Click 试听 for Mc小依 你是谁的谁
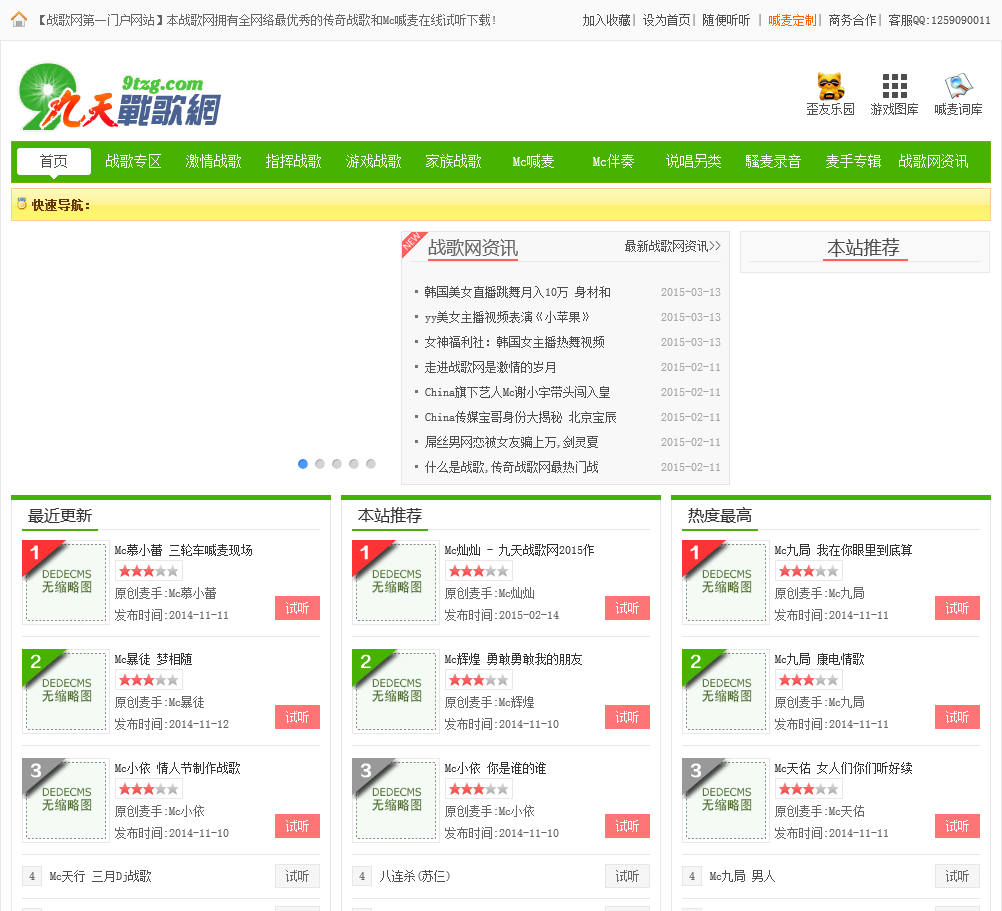 [x=627, y=826]
